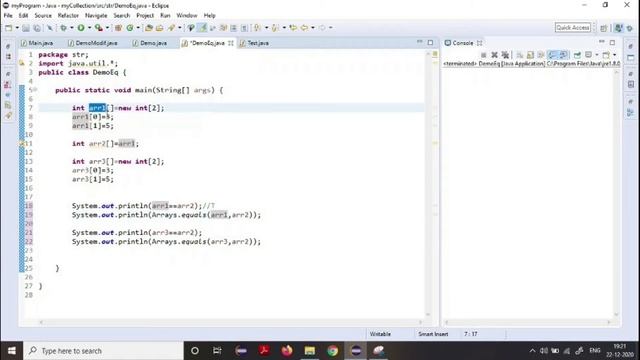Click the Display Selected Console monitor icon

tap(588, 55)
